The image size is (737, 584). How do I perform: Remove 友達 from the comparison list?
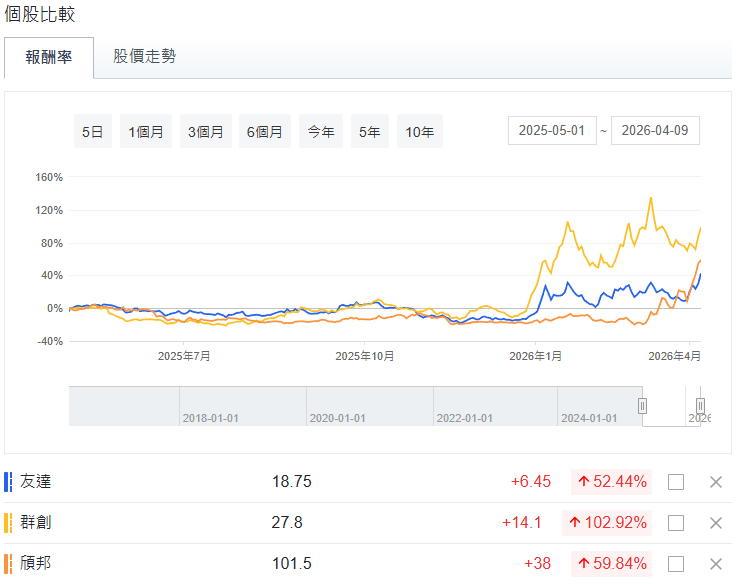tap(715, 482)
